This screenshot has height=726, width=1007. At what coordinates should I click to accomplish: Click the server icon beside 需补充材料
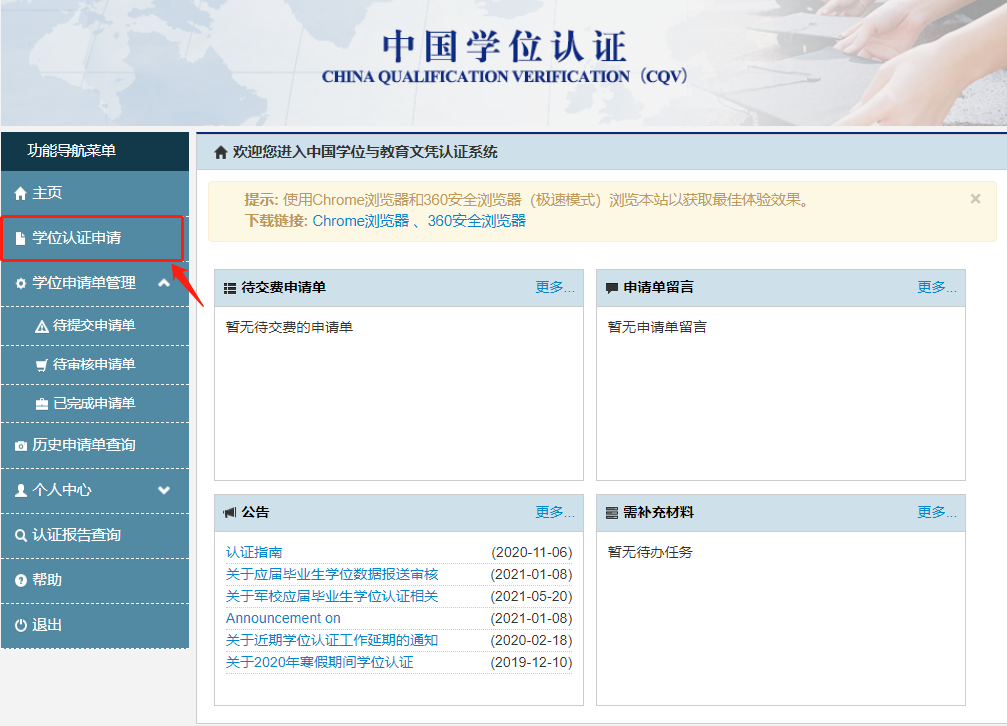point(612,513)
